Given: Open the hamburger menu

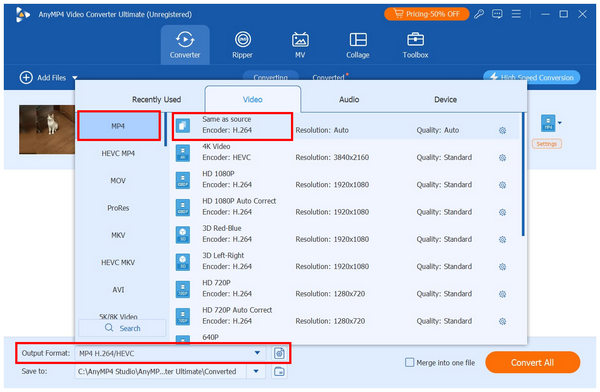Looking at the screenshot, I should point(516,14).
